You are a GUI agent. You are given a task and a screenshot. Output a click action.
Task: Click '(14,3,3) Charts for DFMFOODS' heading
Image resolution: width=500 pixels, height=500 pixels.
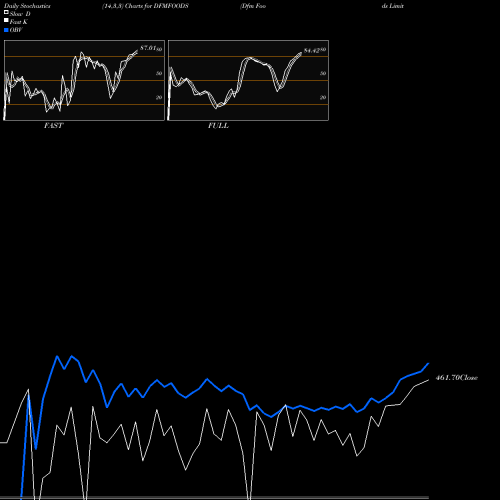[x=145, y=6]
